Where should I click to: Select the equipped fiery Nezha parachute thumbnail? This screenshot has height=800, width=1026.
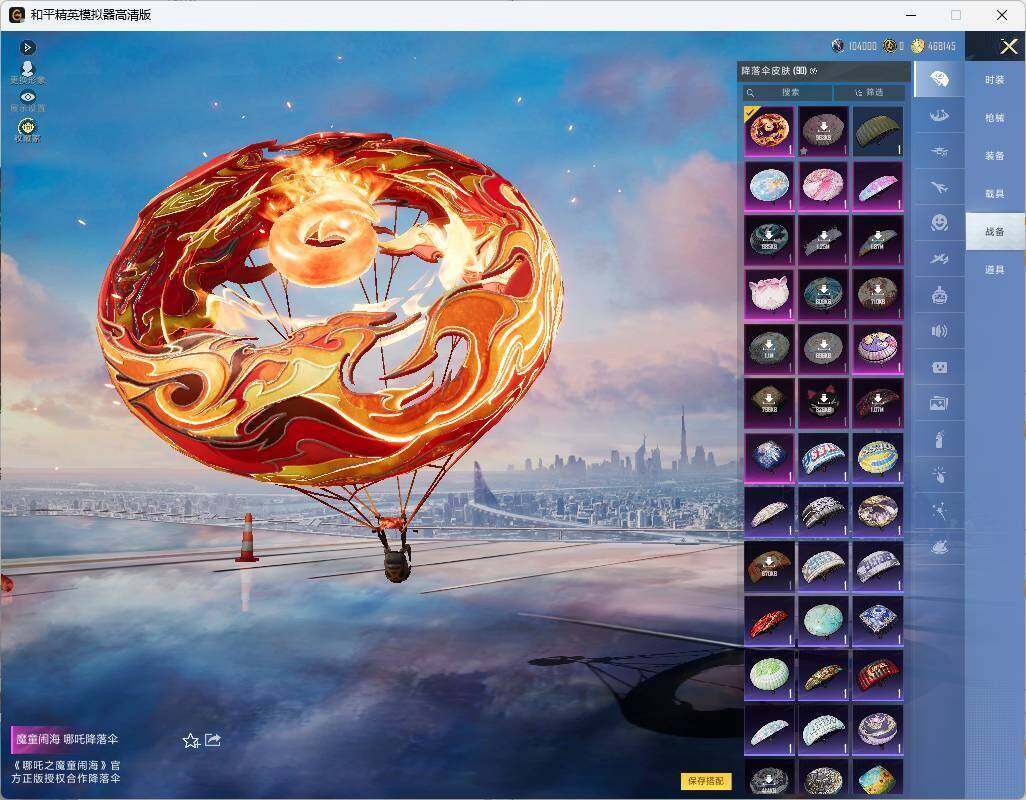[x=769, y=131]
